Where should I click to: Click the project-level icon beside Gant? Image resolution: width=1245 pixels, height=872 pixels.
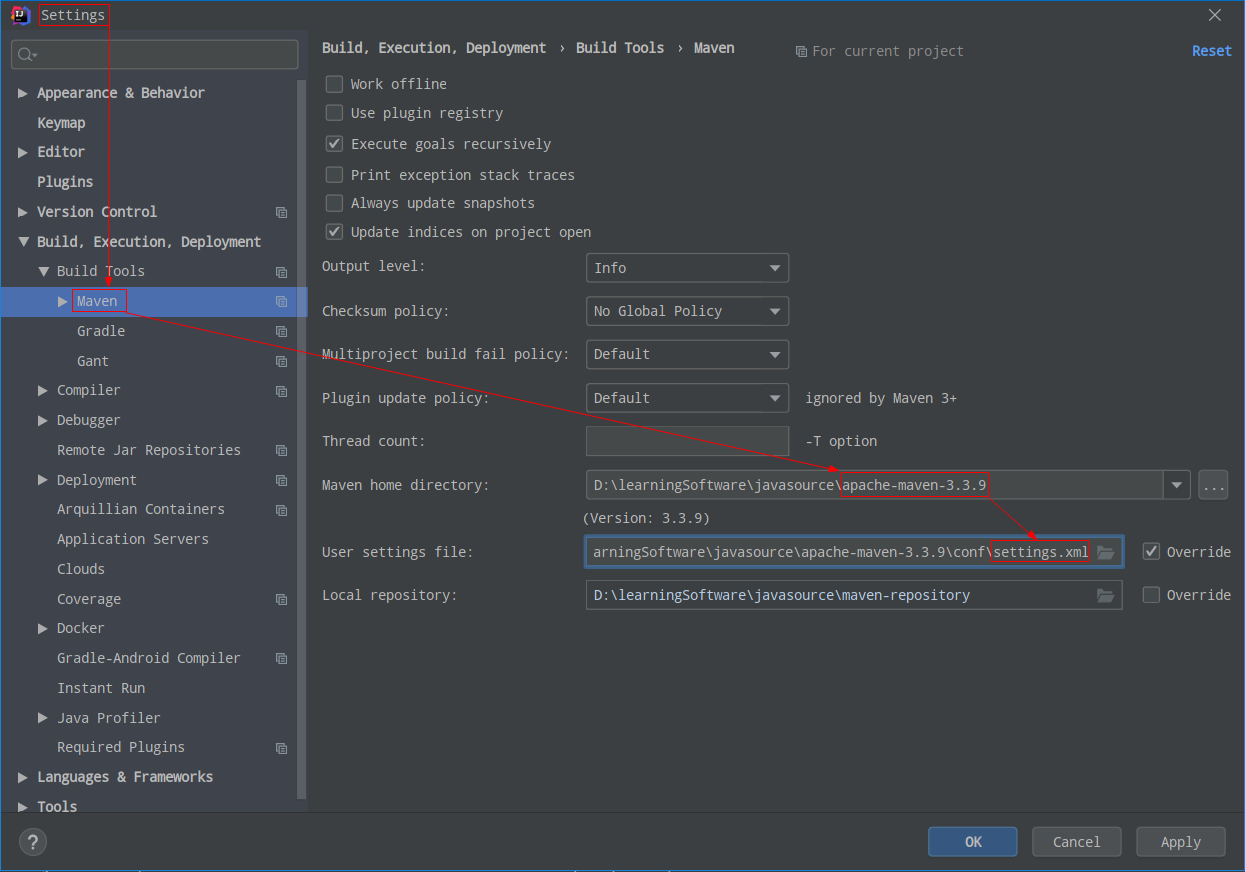tap(281, 361)
